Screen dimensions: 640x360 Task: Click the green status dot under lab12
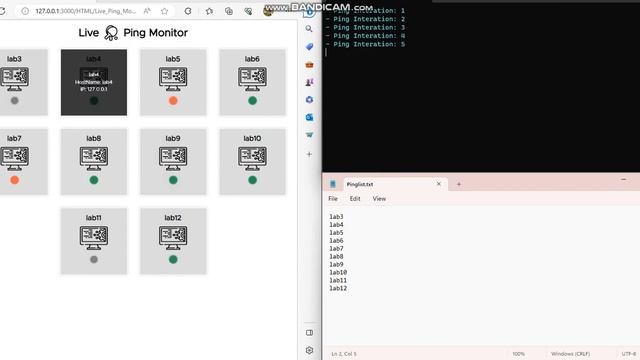pos(173,259)
